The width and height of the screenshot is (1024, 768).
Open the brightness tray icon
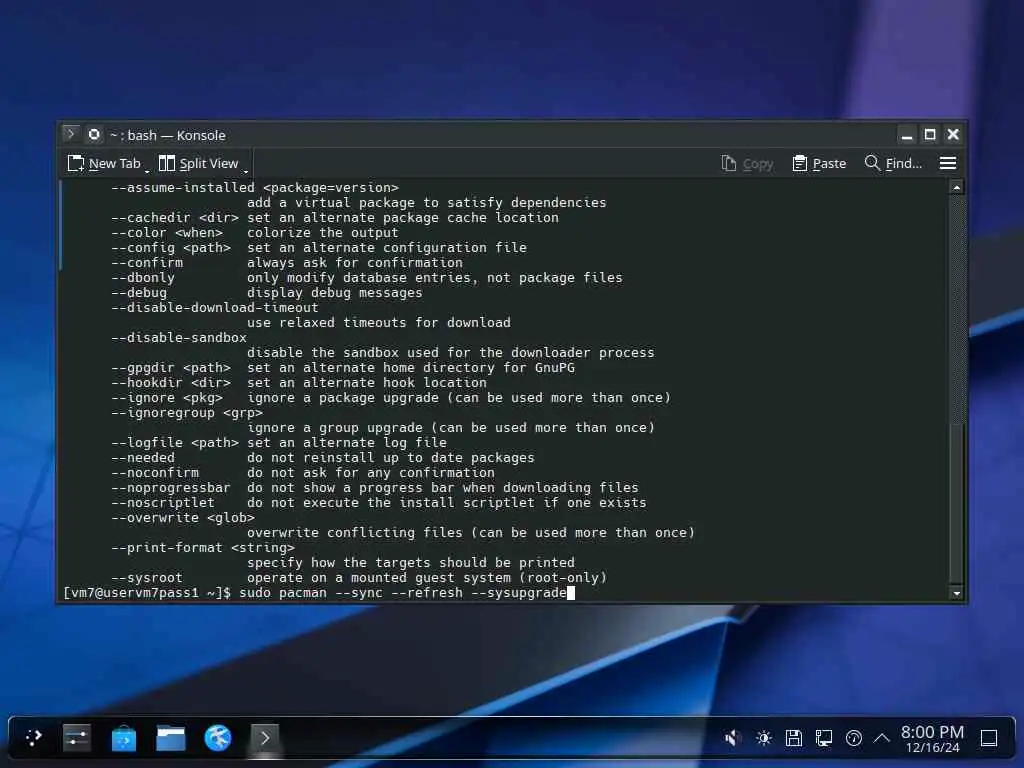(763, 738)
